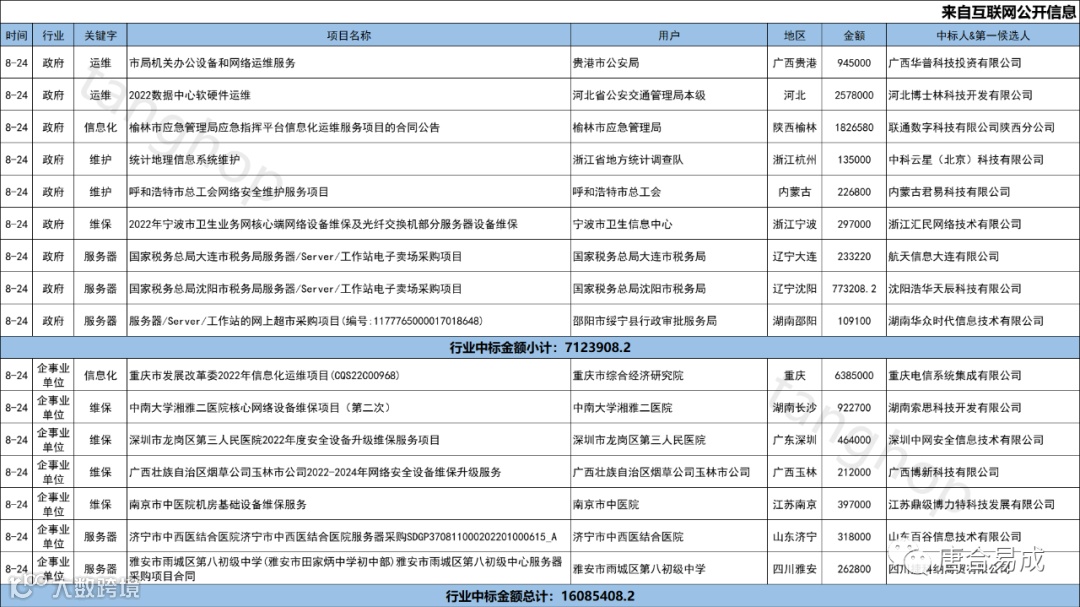Select the 济宁市中西医结合医院 server project cell
The width and height of the screenshot is (1080, 607).
[349, 537]
